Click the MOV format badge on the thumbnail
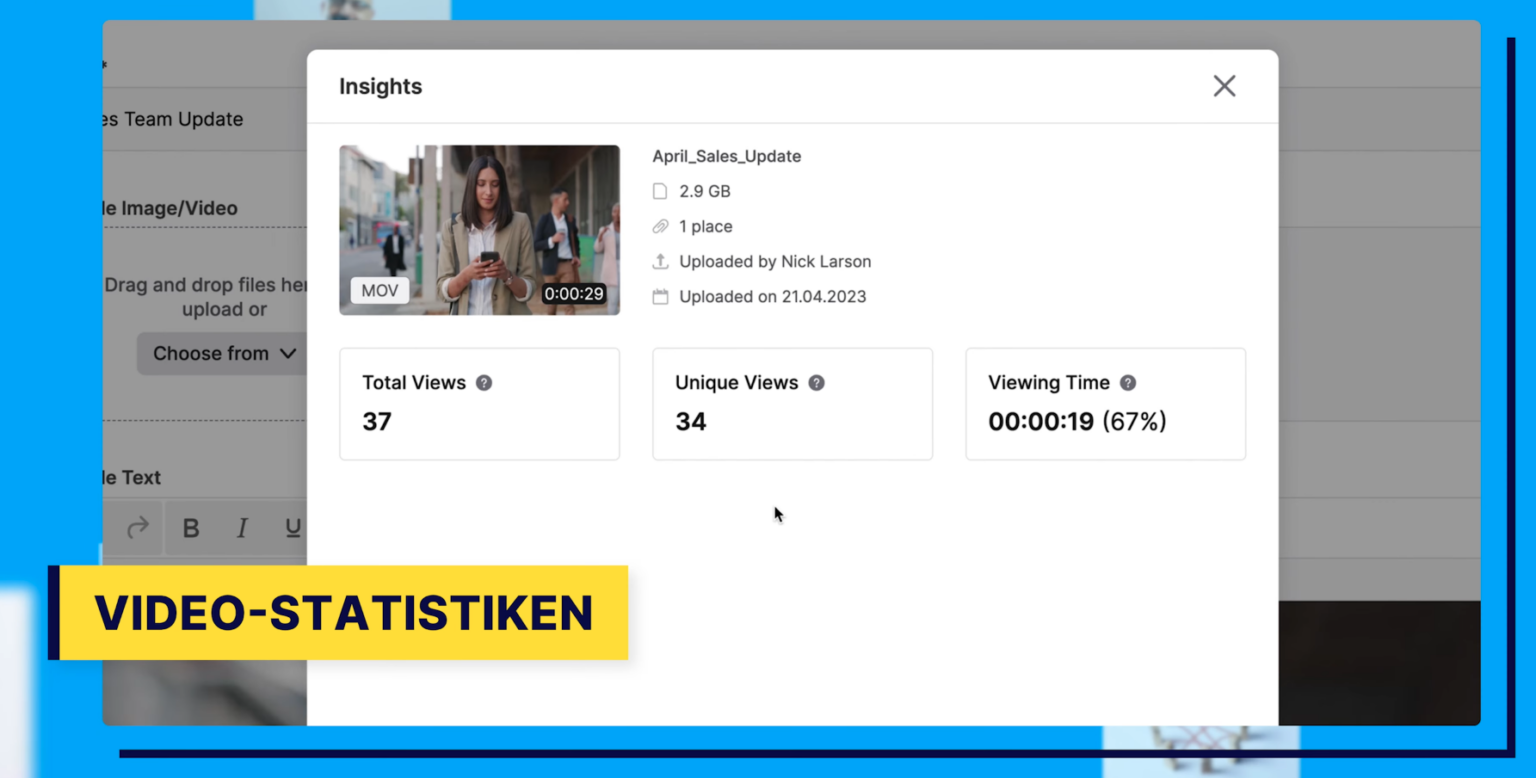The image size is (1536, 778). 380,290
